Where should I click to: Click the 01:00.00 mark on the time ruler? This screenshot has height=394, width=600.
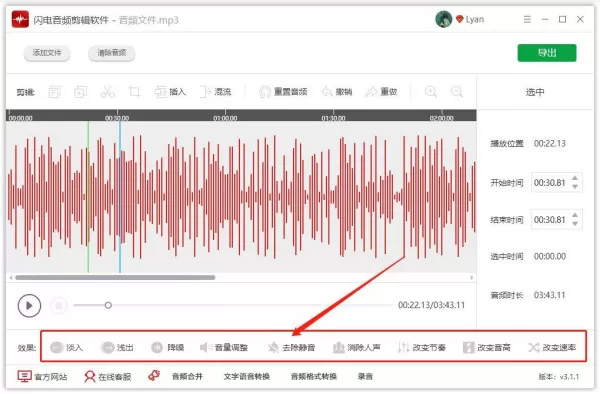click(x=225, y=118)
